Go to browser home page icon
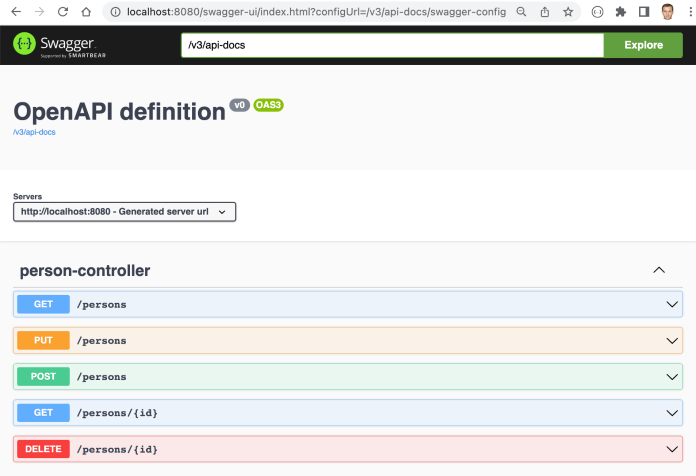696x476 pixels. [x=87, y=12]
